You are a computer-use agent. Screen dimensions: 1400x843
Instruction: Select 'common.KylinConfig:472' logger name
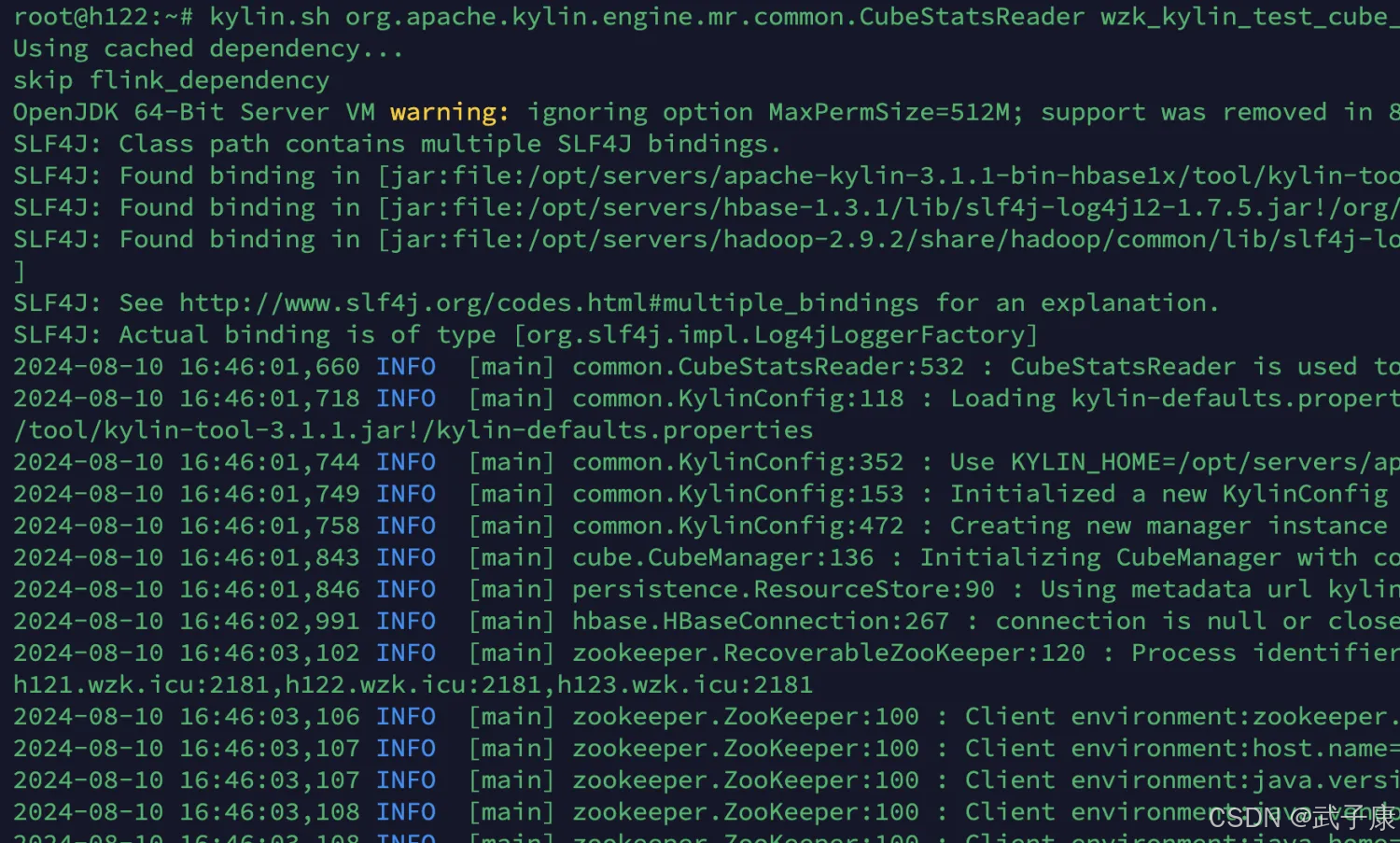(738, 526)
